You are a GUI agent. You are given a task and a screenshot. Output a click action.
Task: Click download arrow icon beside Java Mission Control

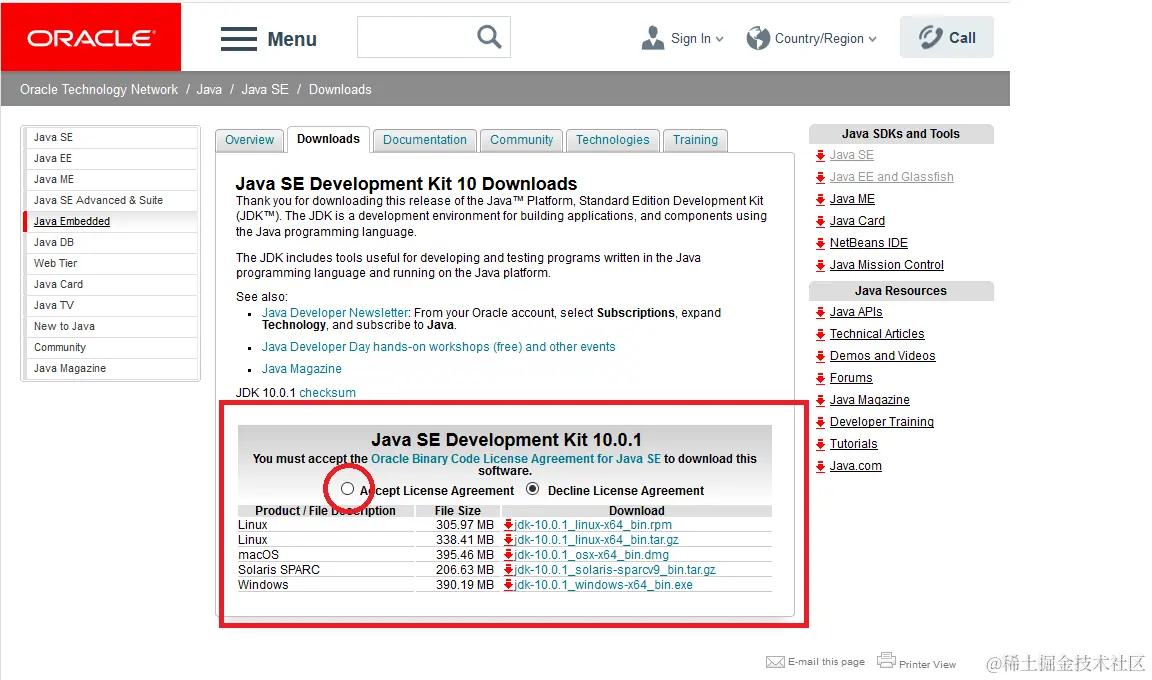(x=820, y=265)
